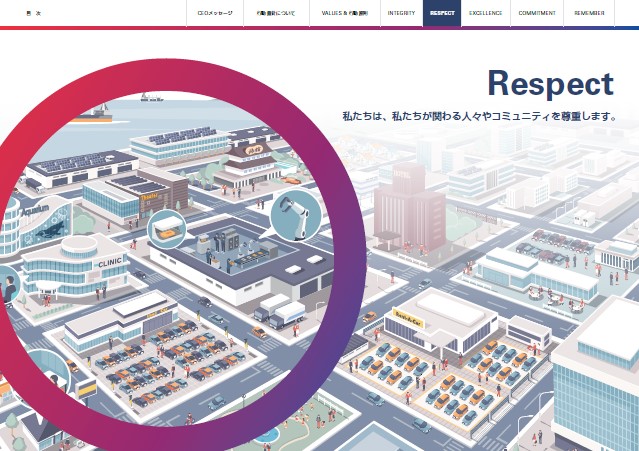Switch to the INTEGRITY tab
The width and height of the screenshot is (639, 451).
coord(400,14)
